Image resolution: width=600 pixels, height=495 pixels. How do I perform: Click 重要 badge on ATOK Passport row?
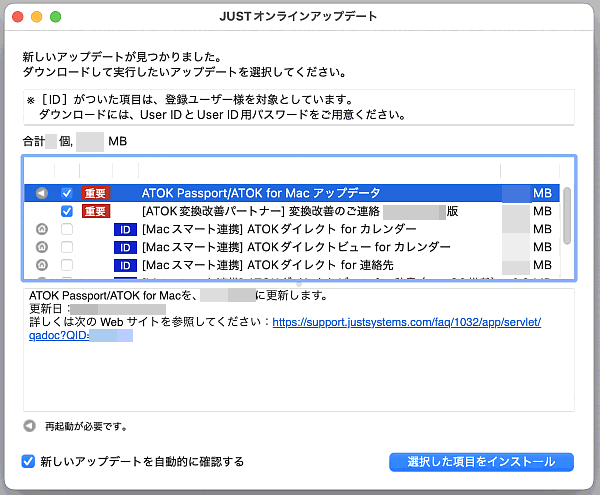[x=96, y=193]
